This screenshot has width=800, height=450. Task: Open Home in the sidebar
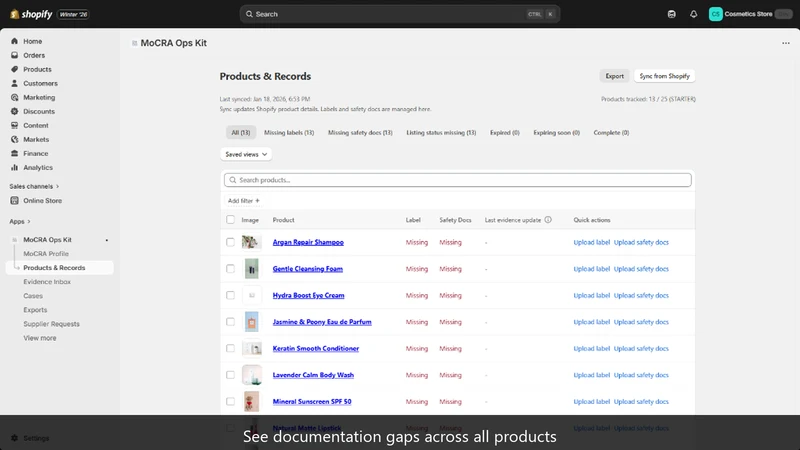[32, 41]
